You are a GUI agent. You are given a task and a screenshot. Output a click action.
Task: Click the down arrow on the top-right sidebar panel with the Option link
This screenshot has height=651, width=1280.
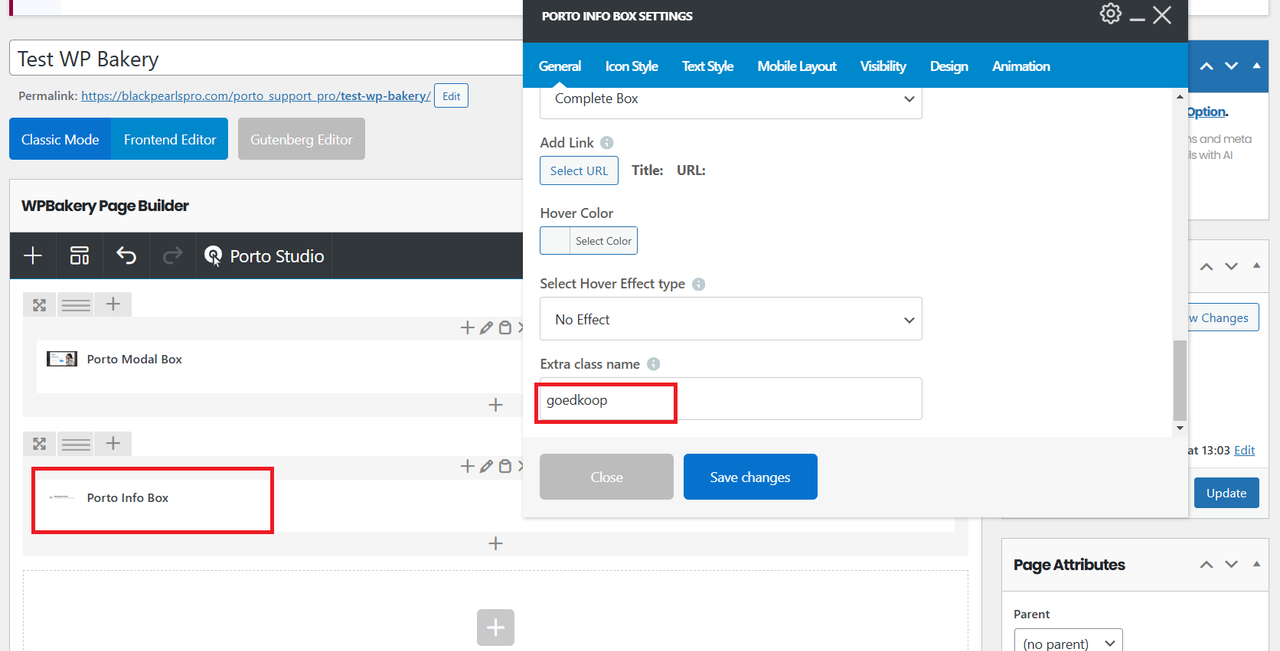click(1231, 66)
